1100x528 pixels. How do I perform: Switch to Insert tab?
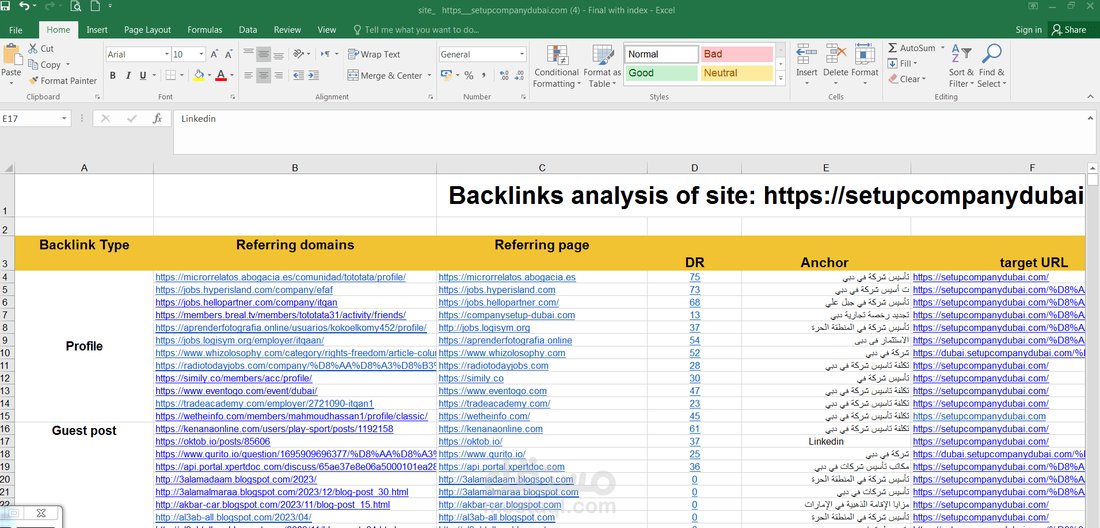click(97, 30)
